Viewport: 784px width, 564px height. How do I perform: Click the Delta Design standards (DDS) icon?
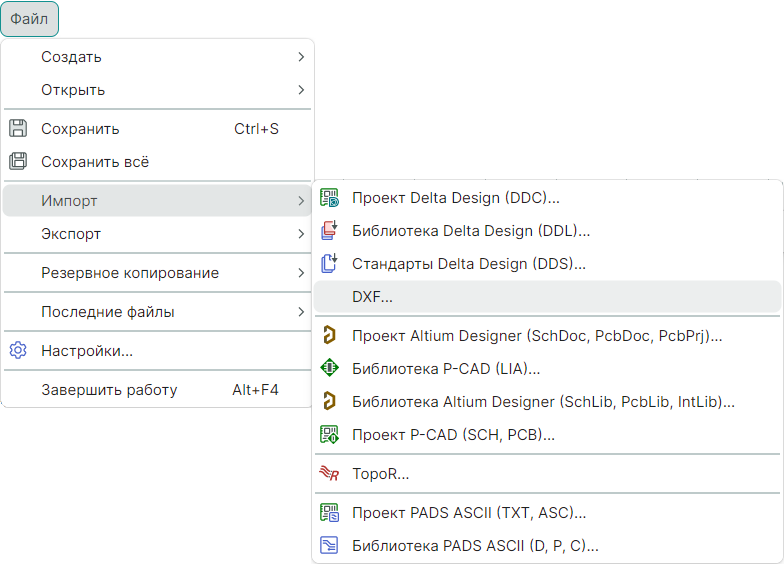[329, 264]
